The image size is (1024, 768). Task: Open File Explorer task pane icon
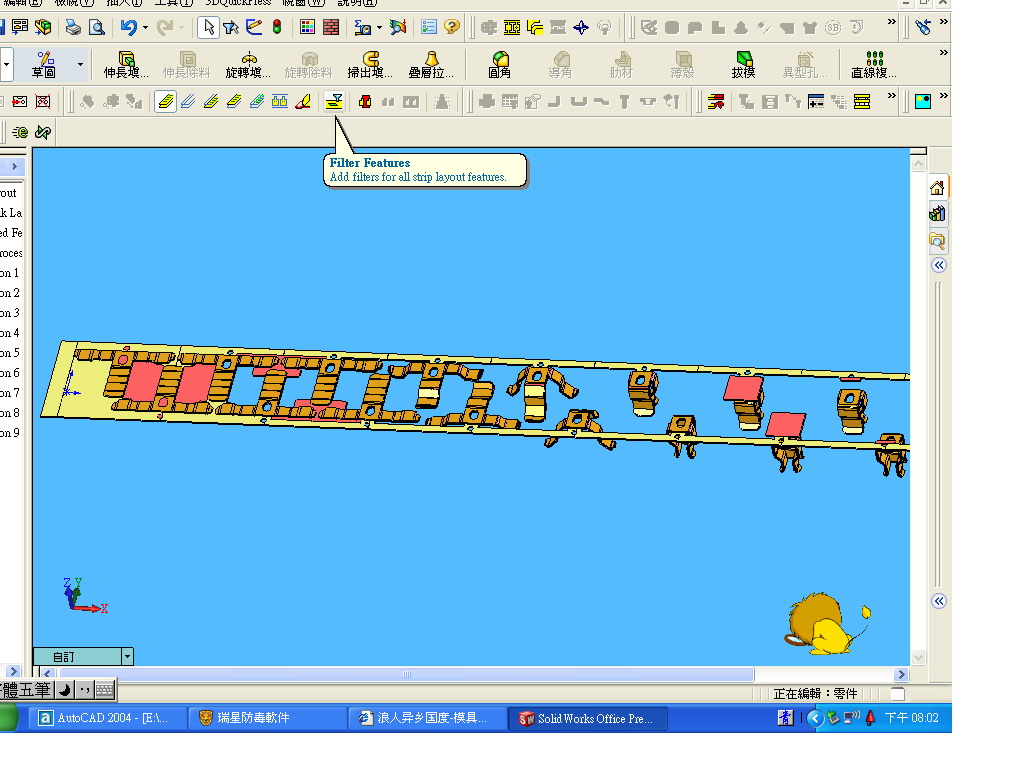click(x=937, y=241)
